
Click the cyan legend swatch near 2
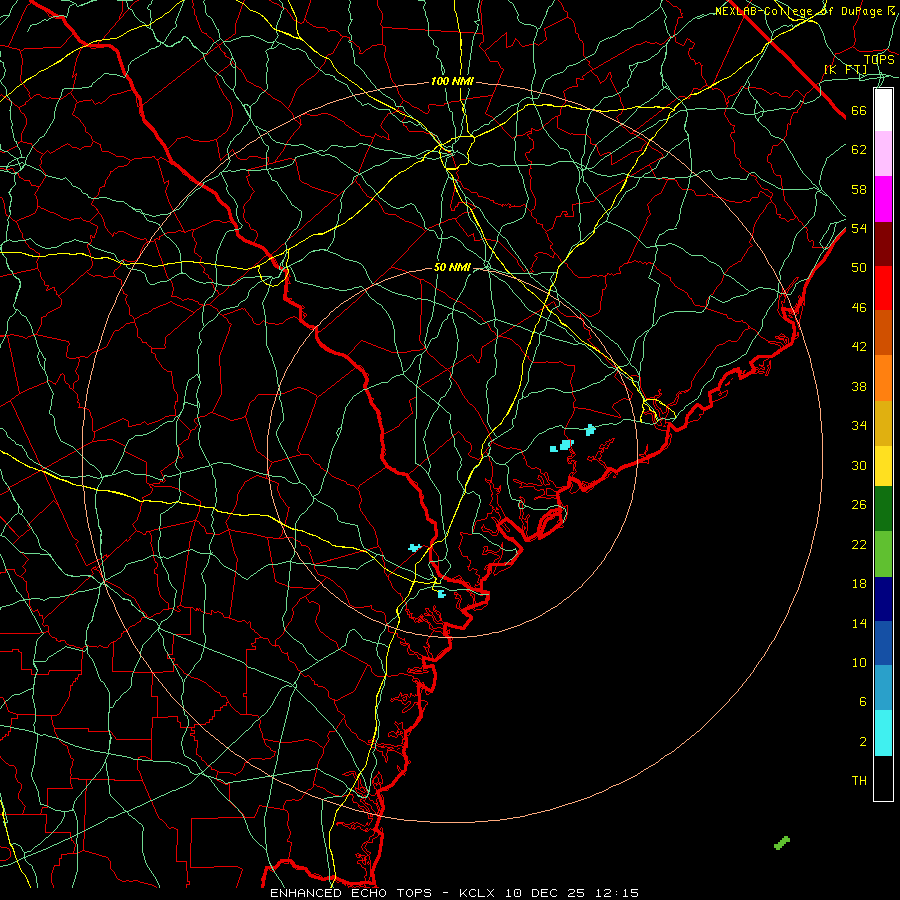(x=883, y=733)
